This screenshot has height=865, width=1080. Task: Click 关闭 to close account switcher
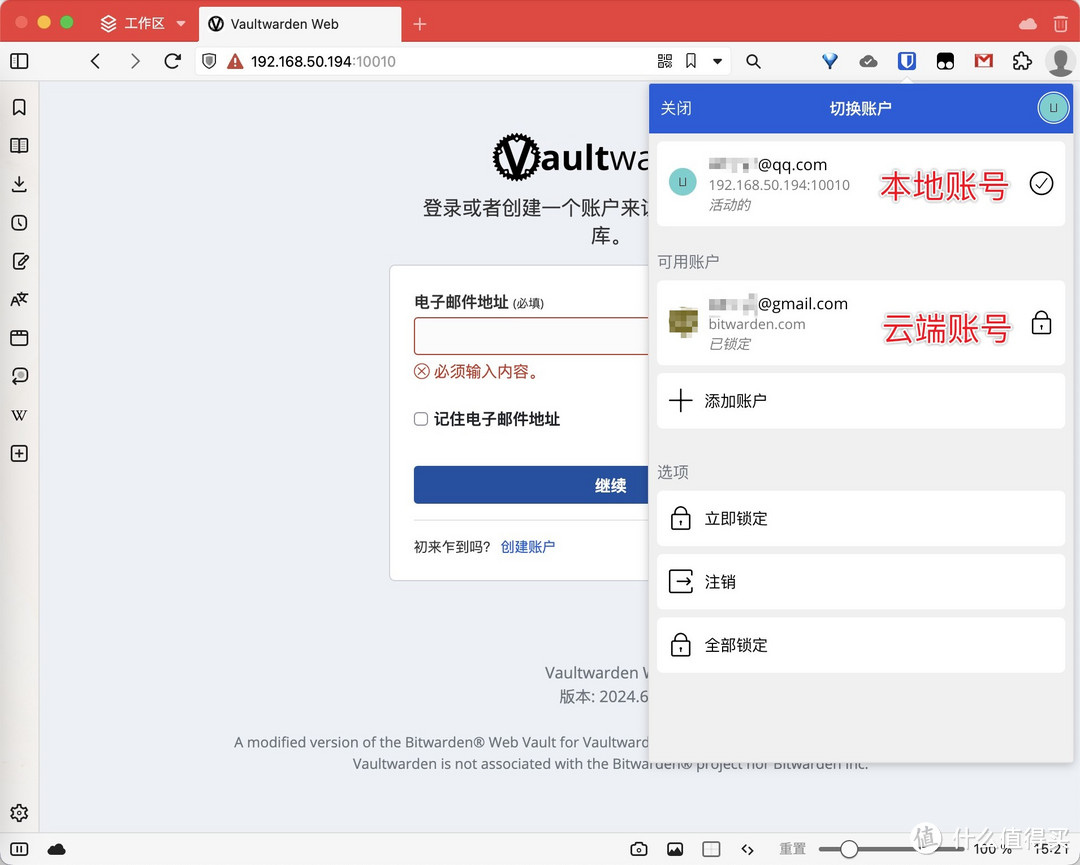[x=676, y=108]
